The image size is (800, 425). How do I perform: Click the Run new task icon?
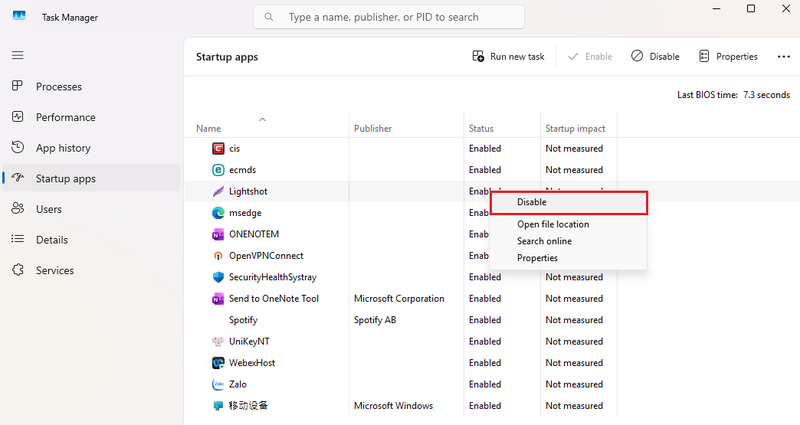coord(478,56)
